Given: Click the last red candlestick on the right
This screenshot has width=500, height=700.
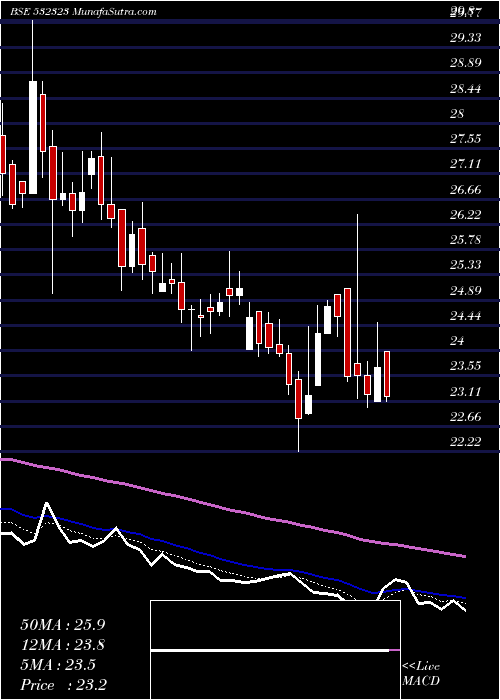Looking at the screenshot, I should [x=387, y=374].
